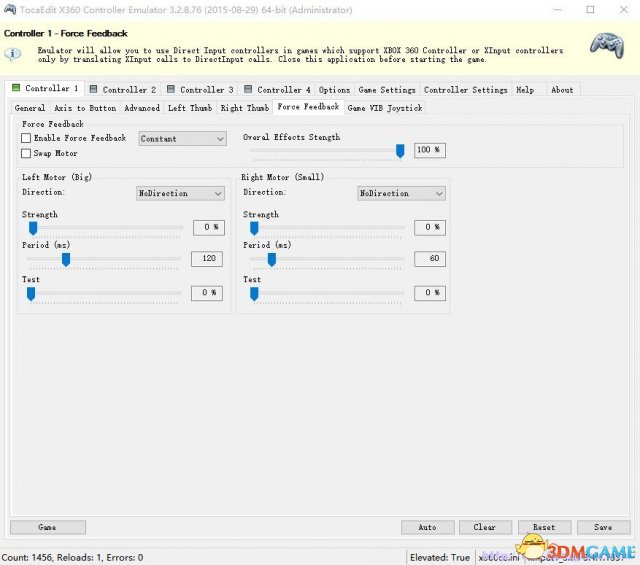Click the 'Count: 1456, Reloads: 1, Errors: 0' status text

click(72, 557)
